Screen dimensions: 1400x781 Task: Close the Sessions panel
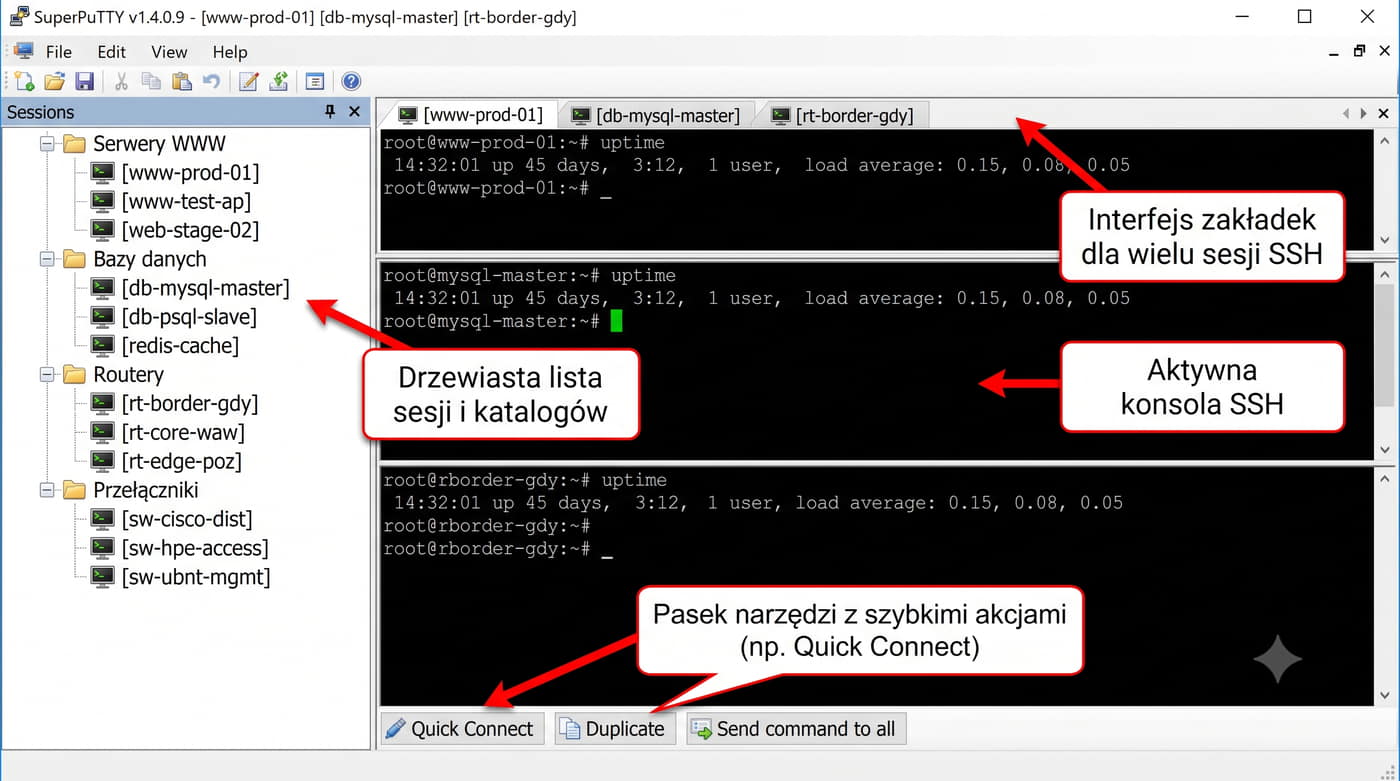click(354, 112)
